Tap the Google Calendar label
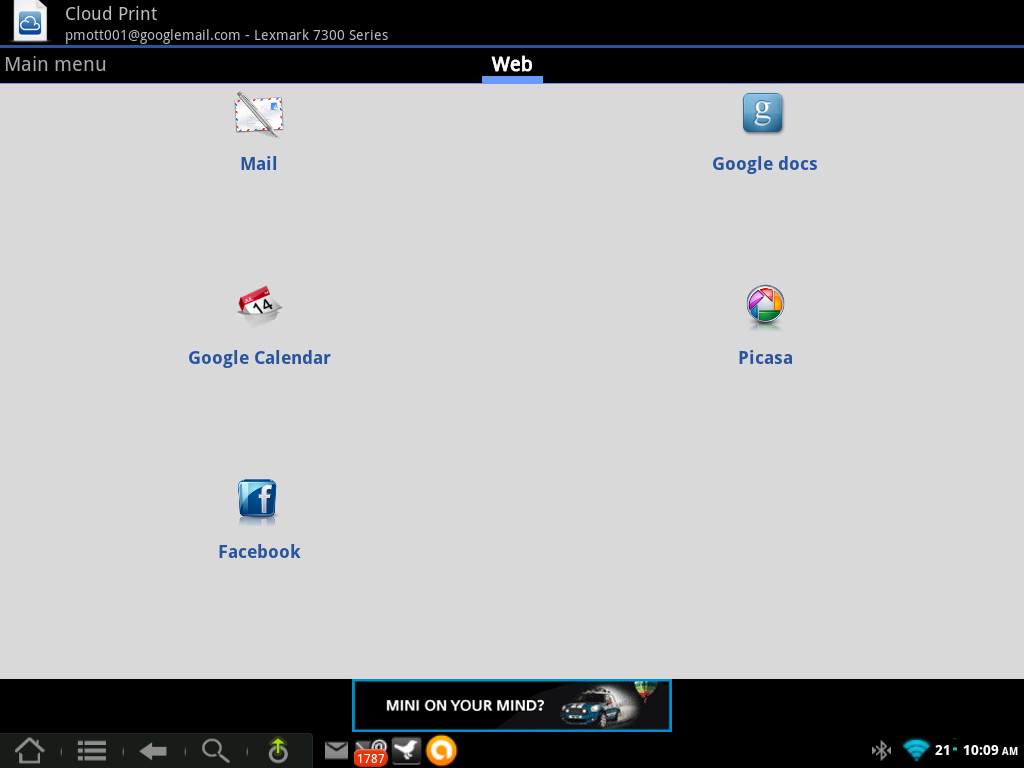The height and width of the screenshot is (768, 1024). pos(259,358)
